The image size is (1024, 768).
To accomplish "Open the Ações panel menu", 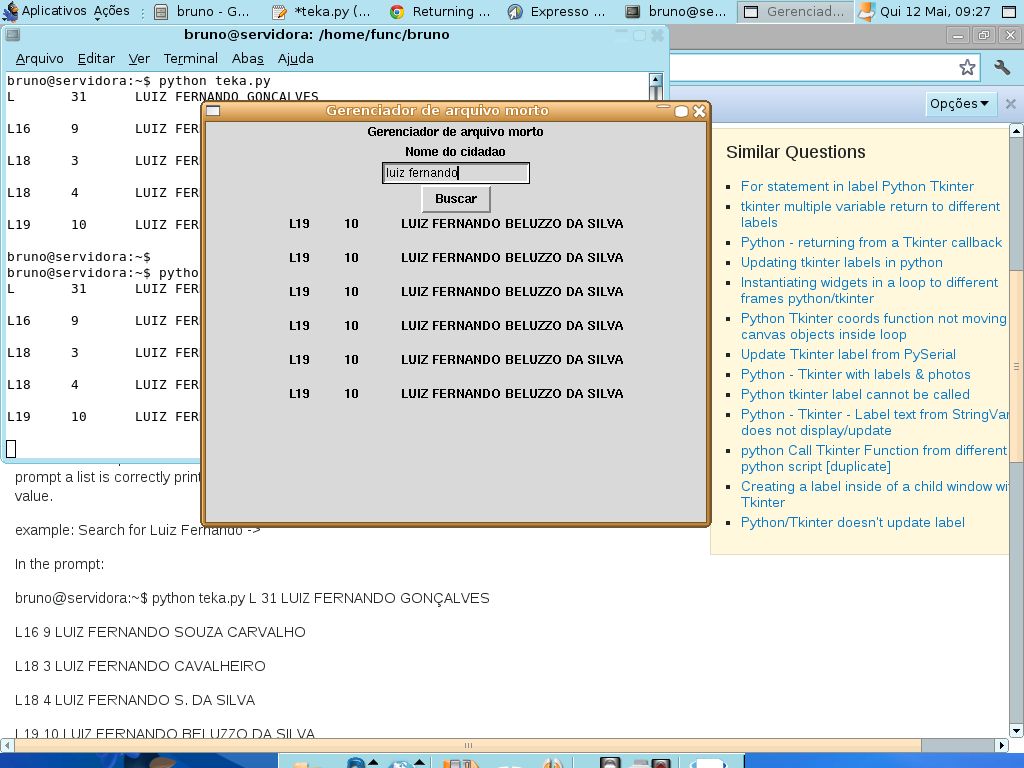I will (x=112, y=11).
